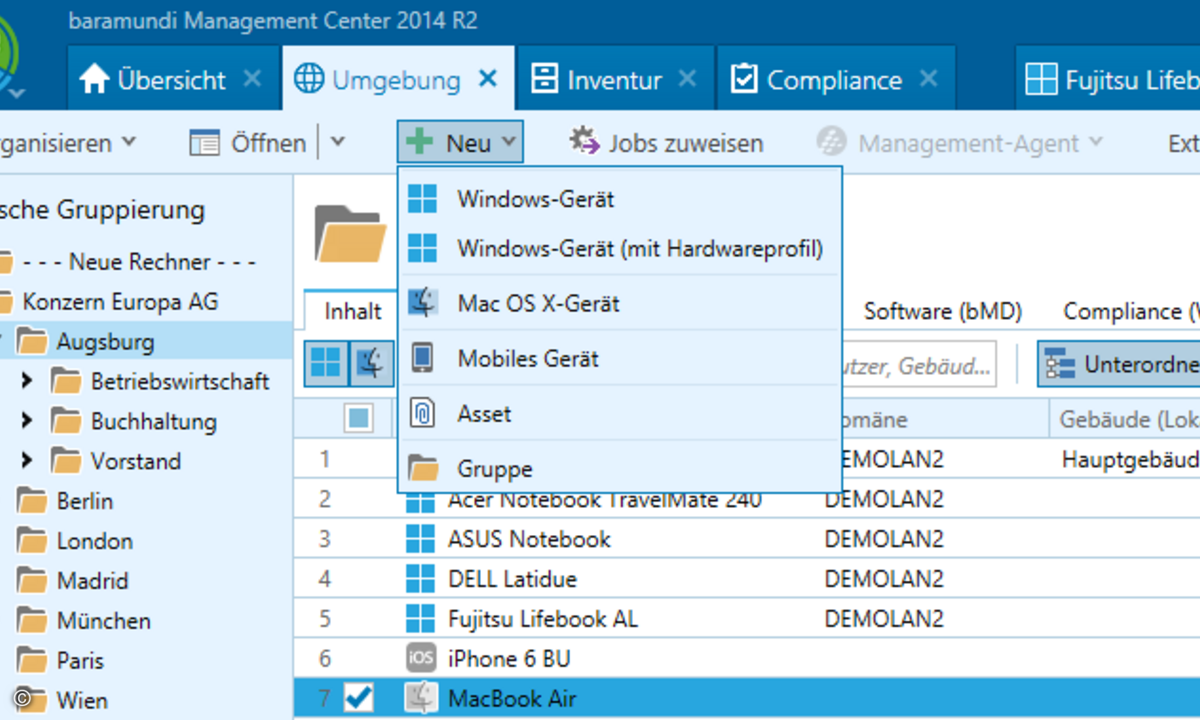The width and height of the screenshot is (1200, 720).
Task: Switch to the Übersicht tab
Action: [172, 80]
